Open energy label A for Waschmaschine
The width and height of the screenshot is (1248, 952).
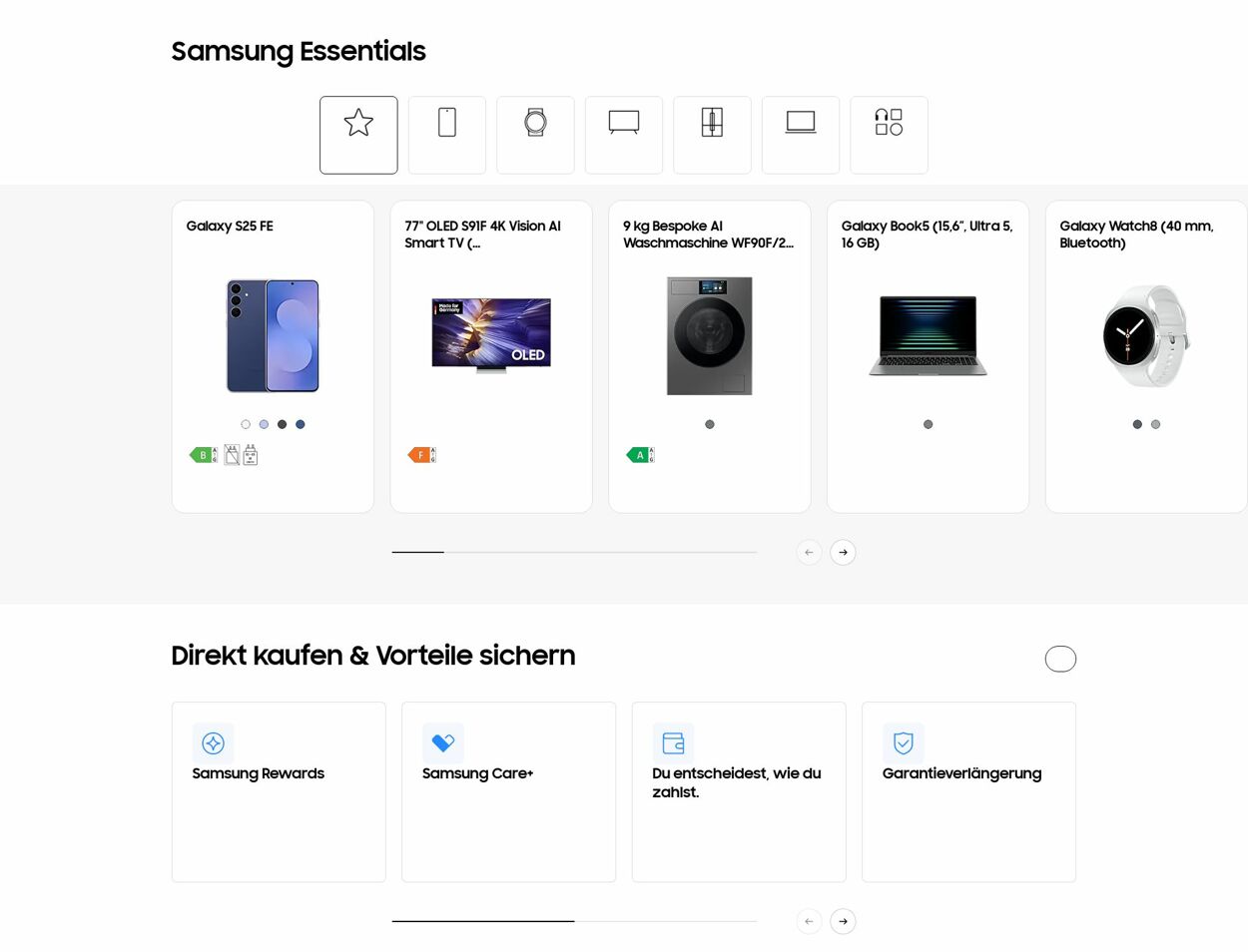[x=640, y=455]
